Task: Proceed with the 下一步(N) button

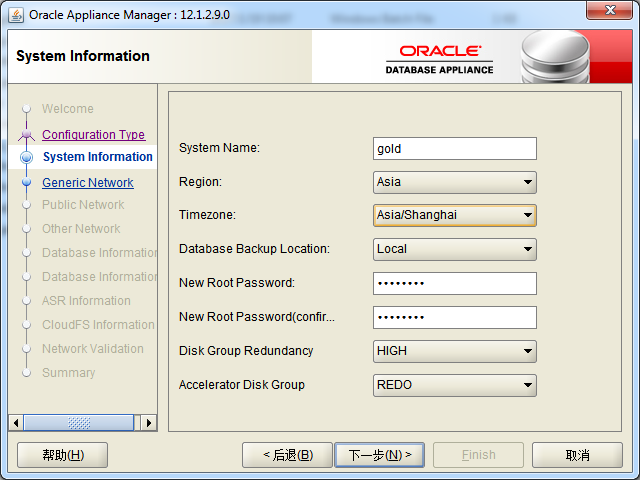Action: click(x=380, y=455)
